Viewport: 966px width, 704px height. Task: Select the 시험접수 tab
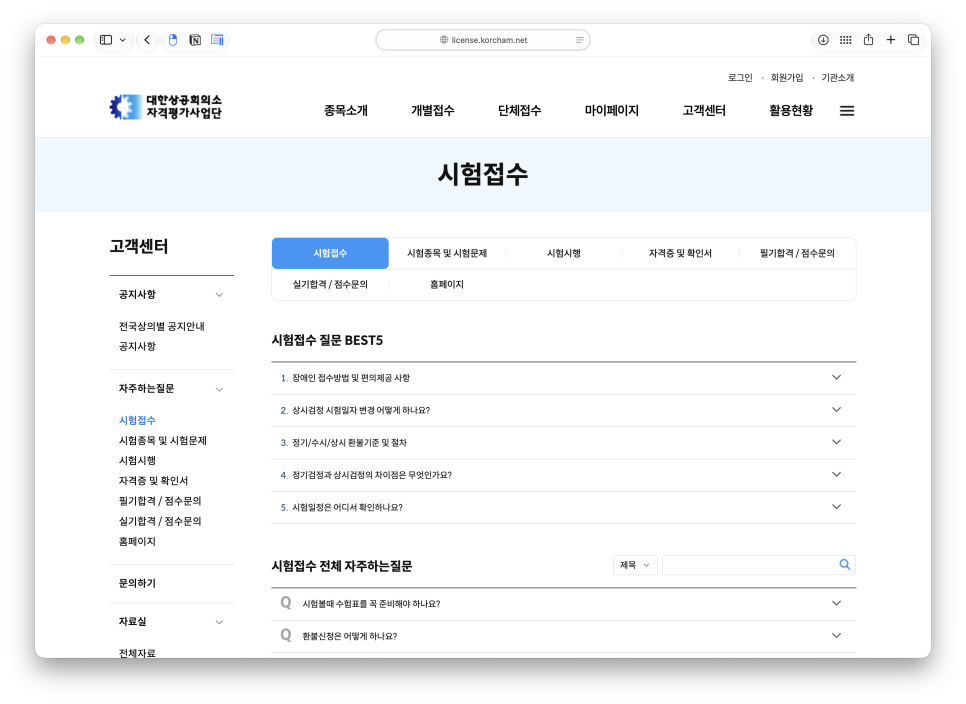tap(330, 253)
